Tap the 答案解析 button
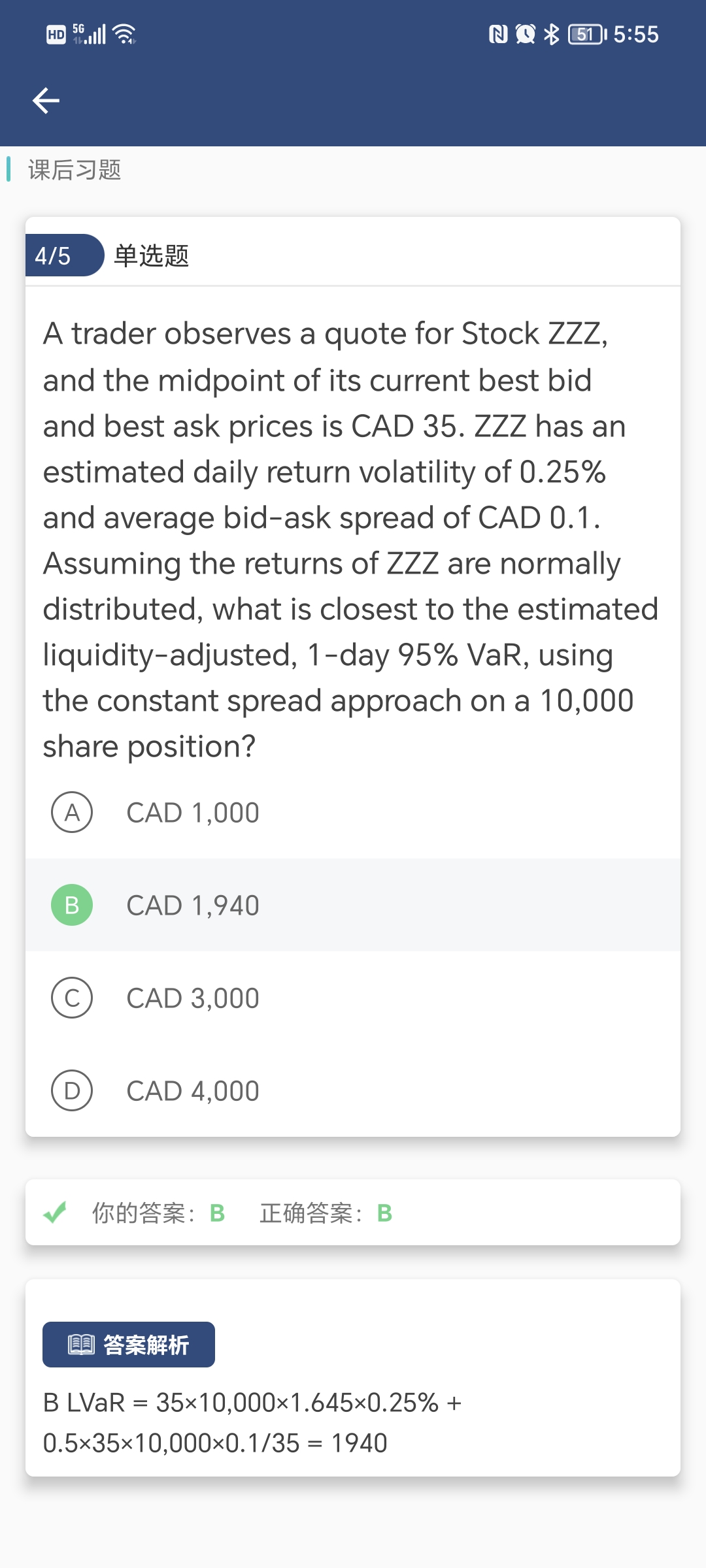 click(129, 1345)
